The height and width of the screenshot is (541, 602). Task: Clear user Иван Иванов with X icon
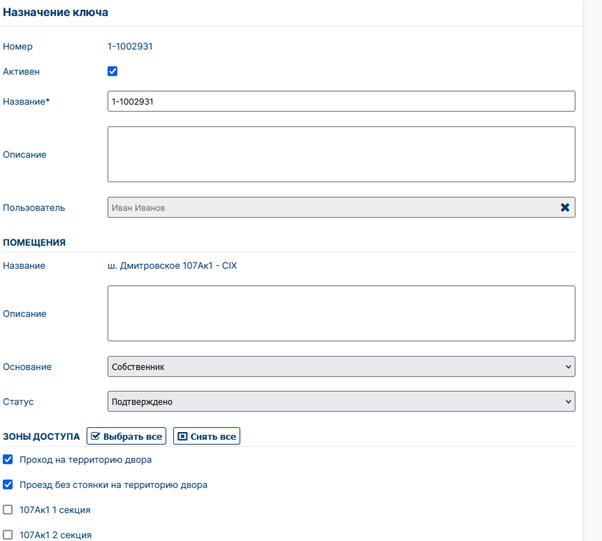[565, 208]
